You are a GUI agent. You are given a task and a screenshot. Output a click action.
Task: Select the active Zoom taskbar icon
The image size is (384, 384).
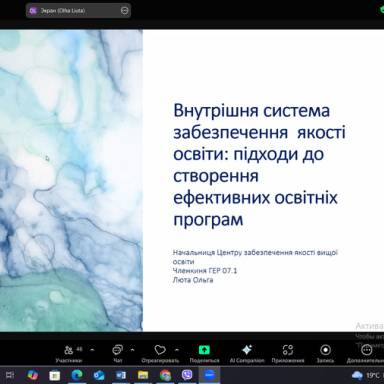click(209, 375)
